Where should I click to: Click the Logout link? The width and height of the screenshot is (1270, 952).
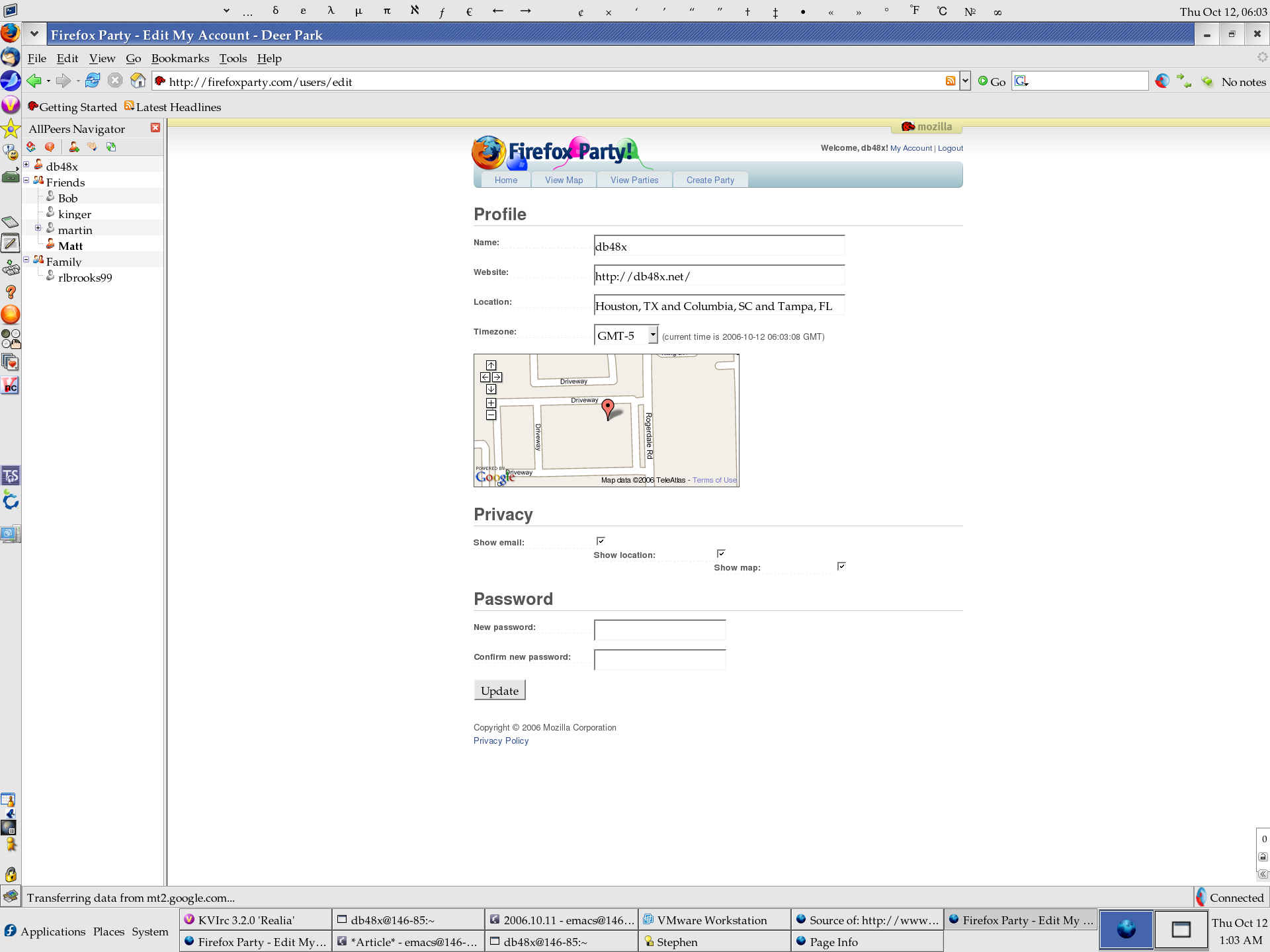(951, 148)
